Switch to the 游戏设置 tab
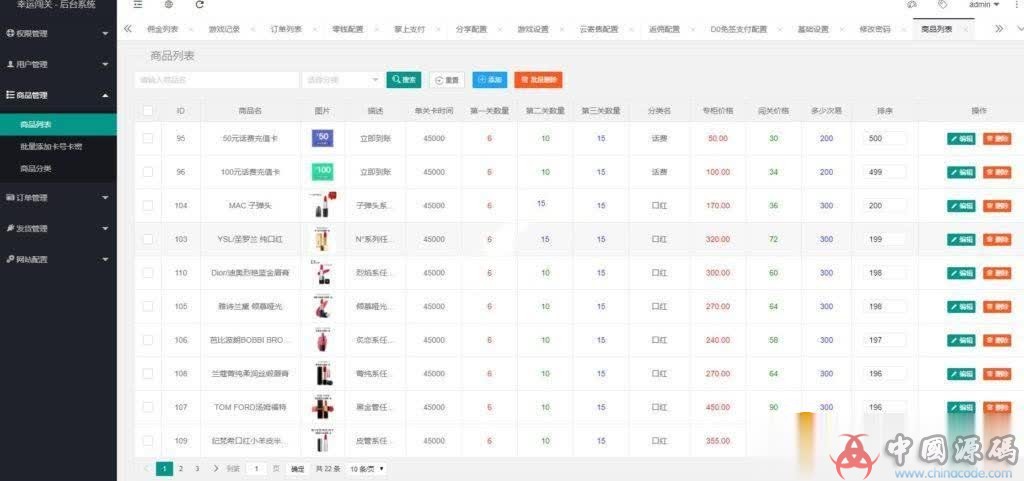 533,29
